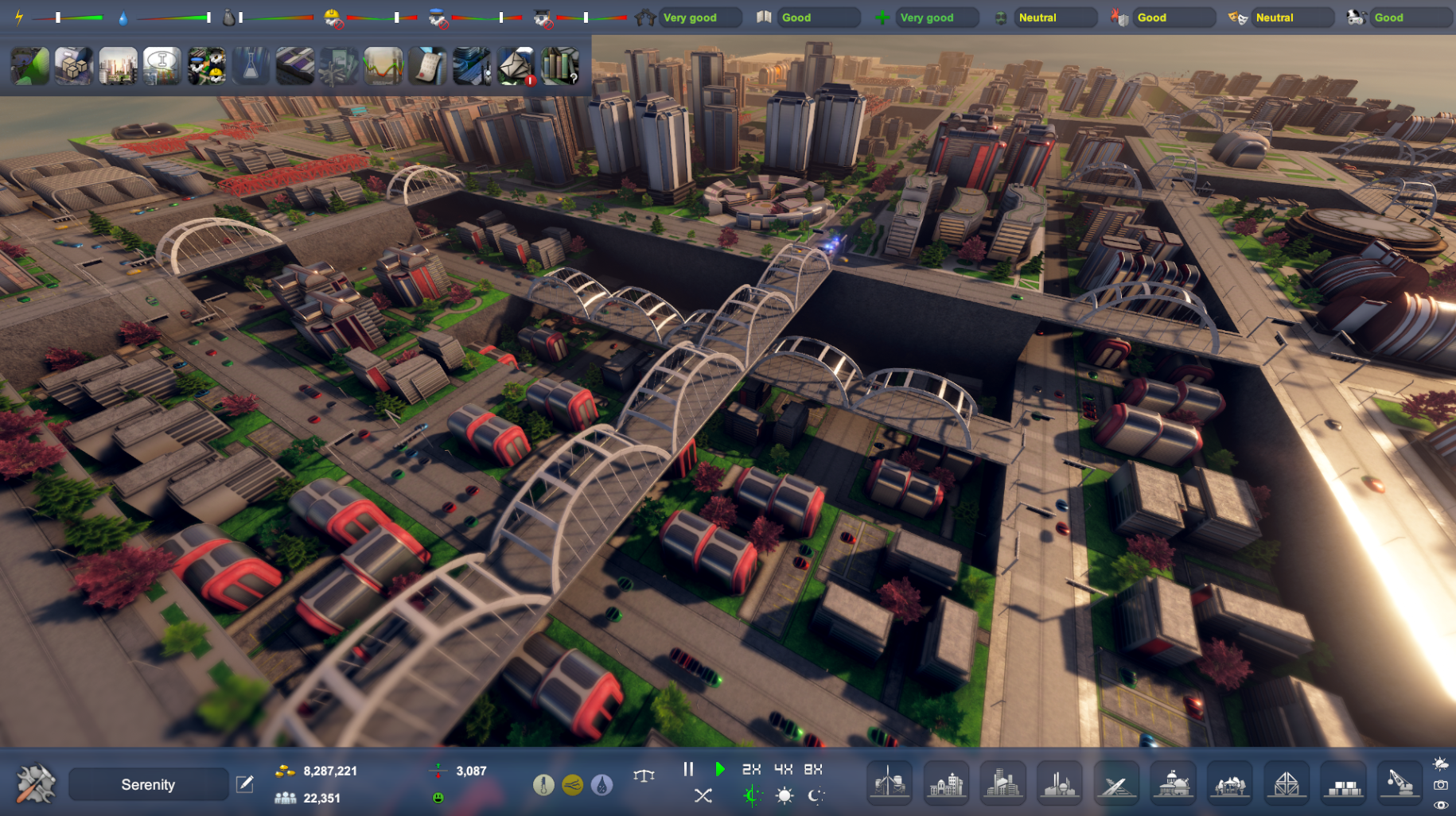The width and height of the screenshot is (1456, 816).
Task: Click the population count 22,351
Action: (x=321, y=798)
